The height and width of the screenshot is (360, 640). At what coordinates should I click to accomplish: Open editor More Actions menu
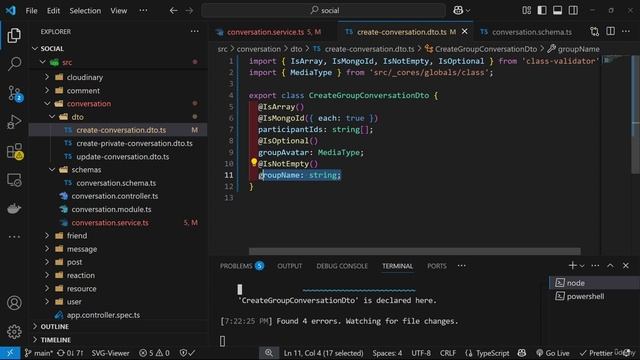626,31
